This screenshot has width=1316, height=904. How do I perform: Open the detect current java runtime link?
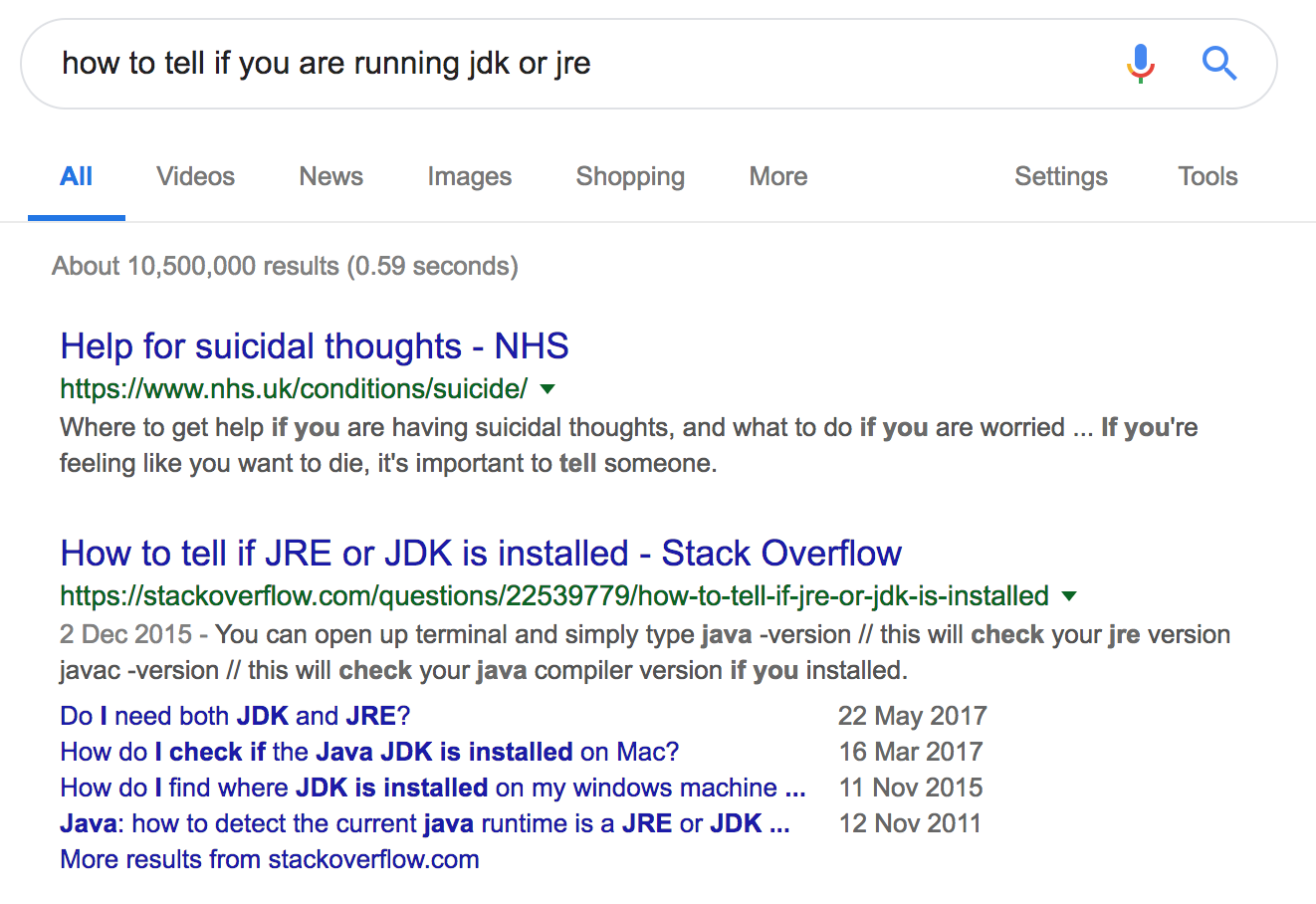(424, 823)
